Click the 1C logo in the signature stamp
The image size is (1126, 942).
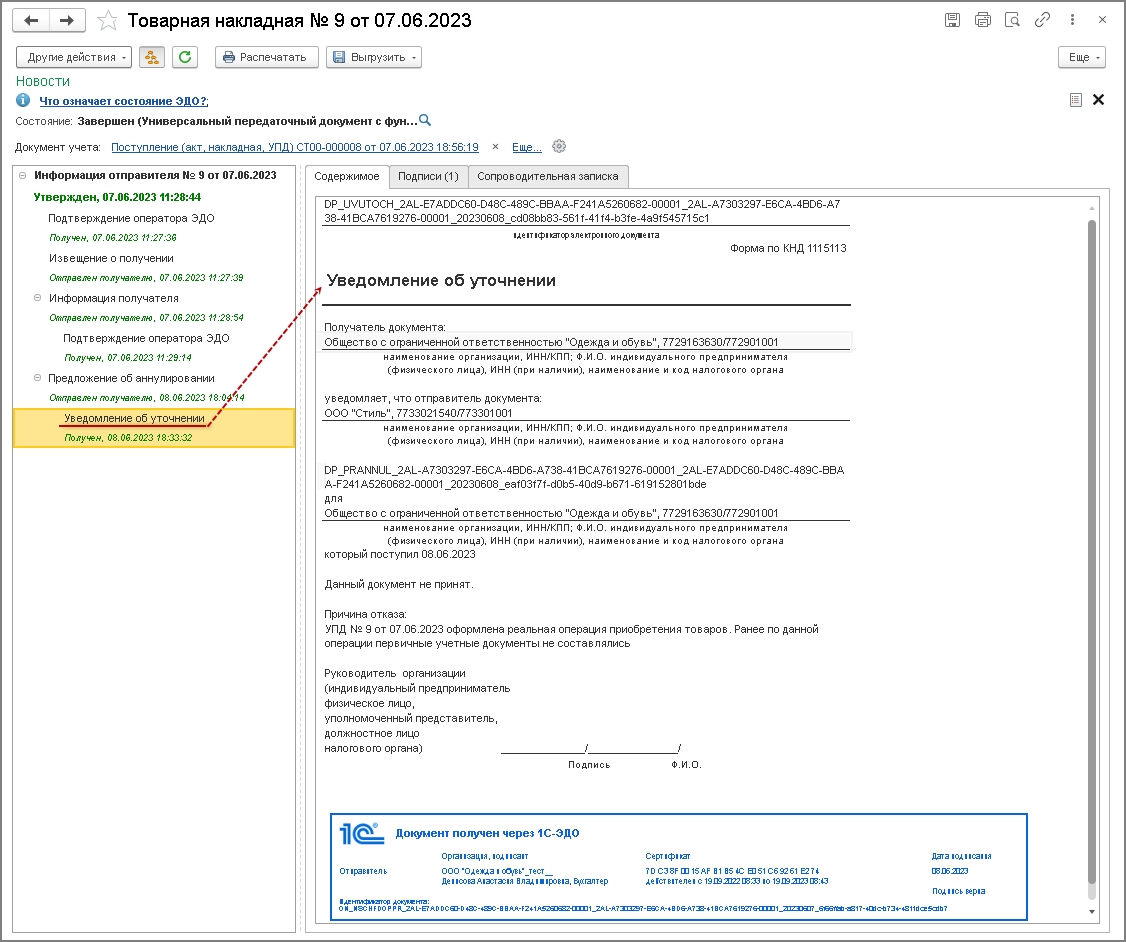pyautogui.click(x=362, y=833)
